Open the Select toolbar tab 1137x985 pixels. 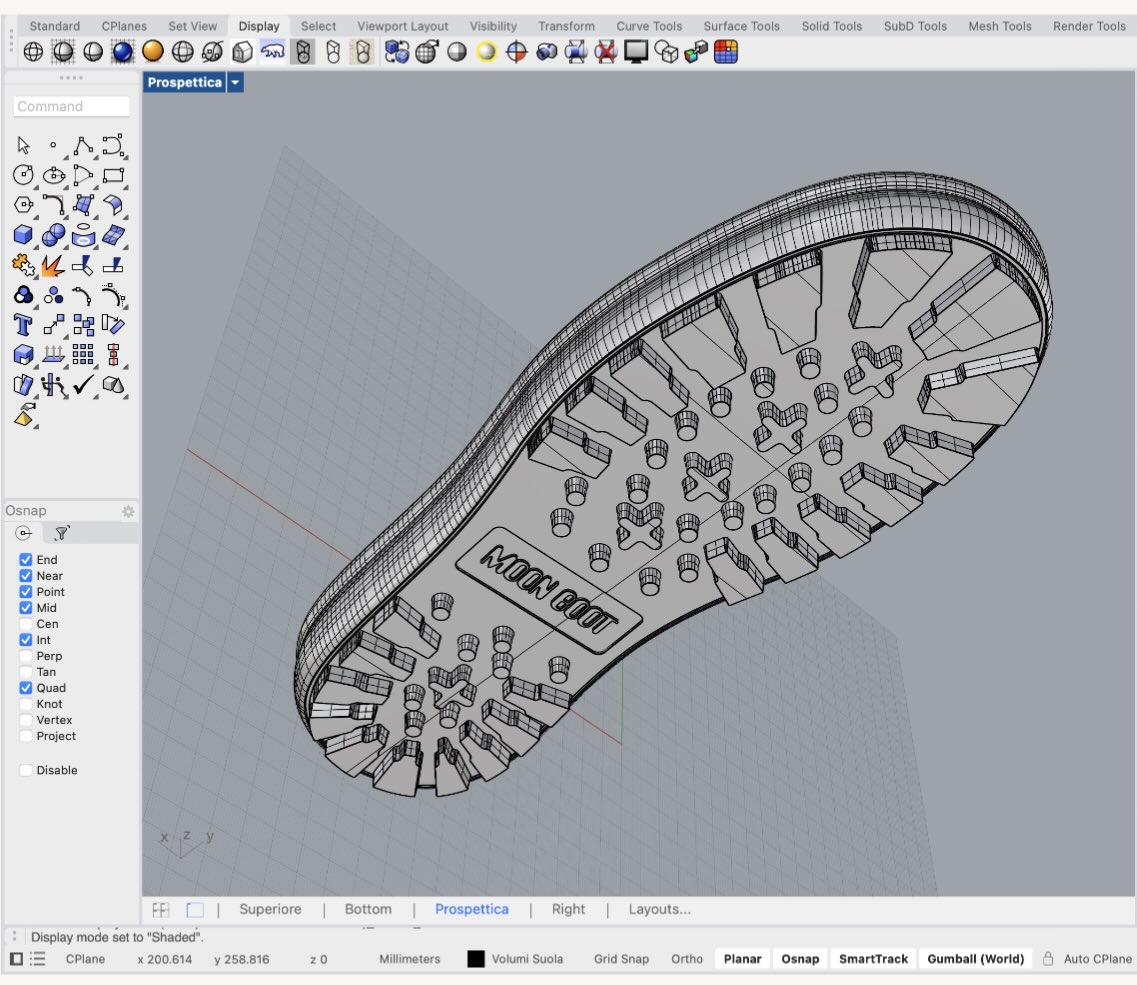pyautogui.click(x=318, y=25)
